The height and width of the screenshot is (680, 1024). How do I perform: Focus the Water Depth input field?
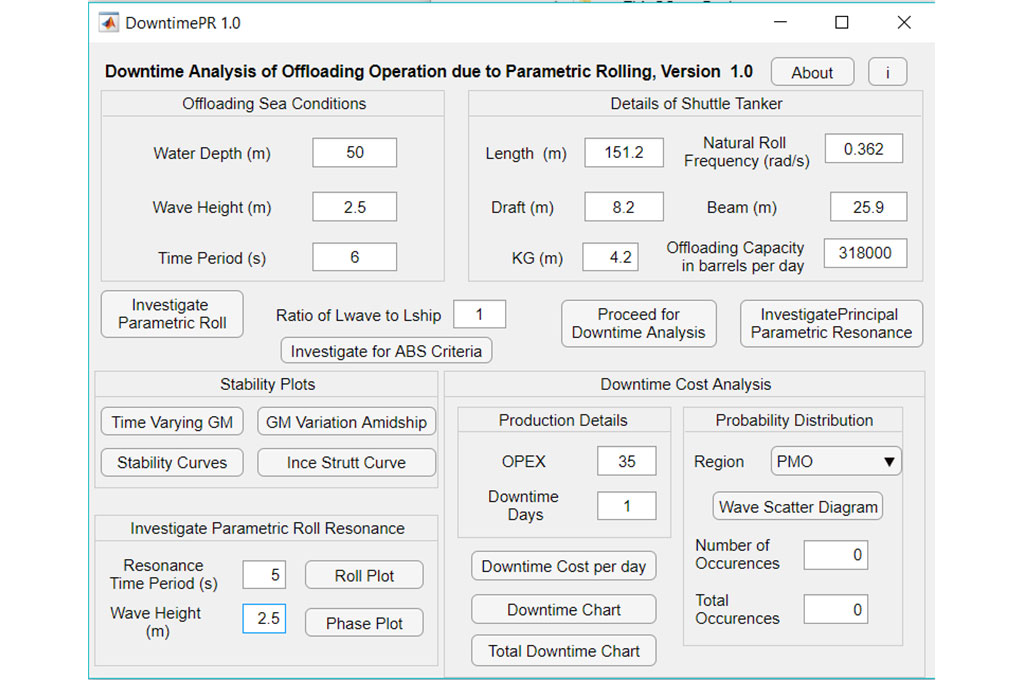click(x=354, y=153)
